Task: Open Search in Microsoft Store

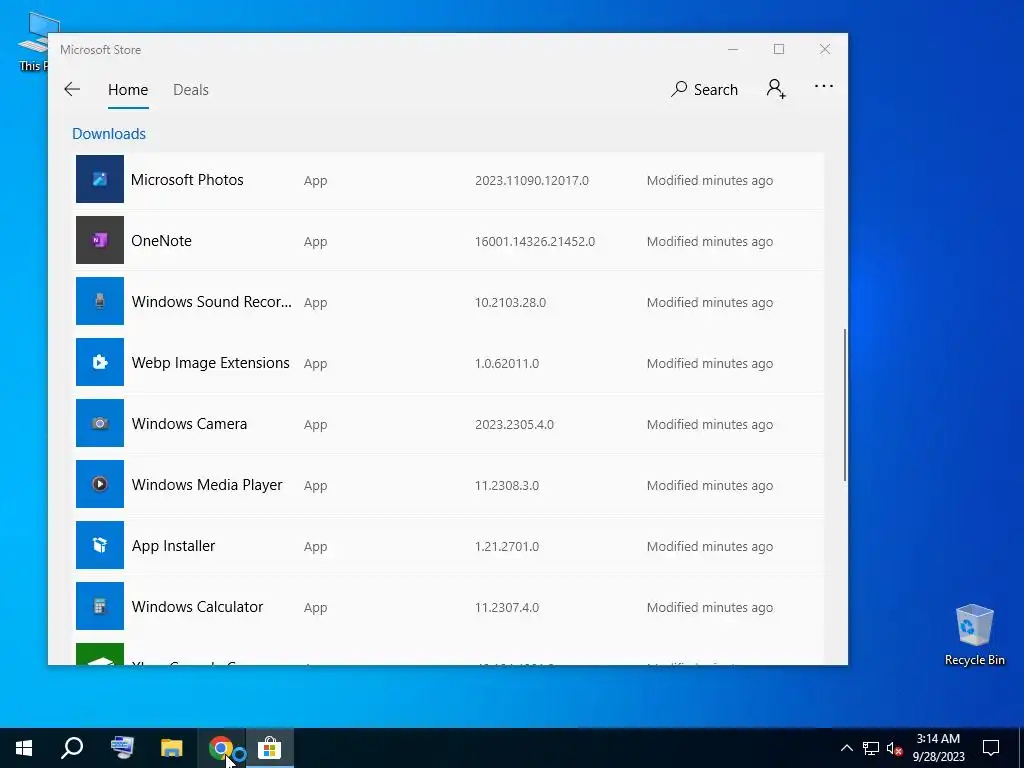Action: [x=704, y=89]
